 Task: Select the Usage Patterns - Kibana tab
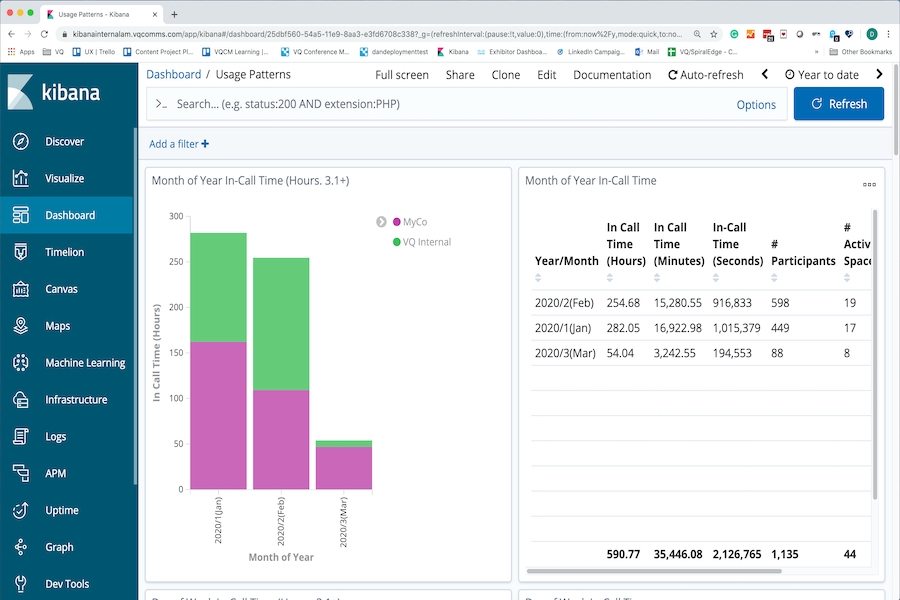(x=102, y=14)
